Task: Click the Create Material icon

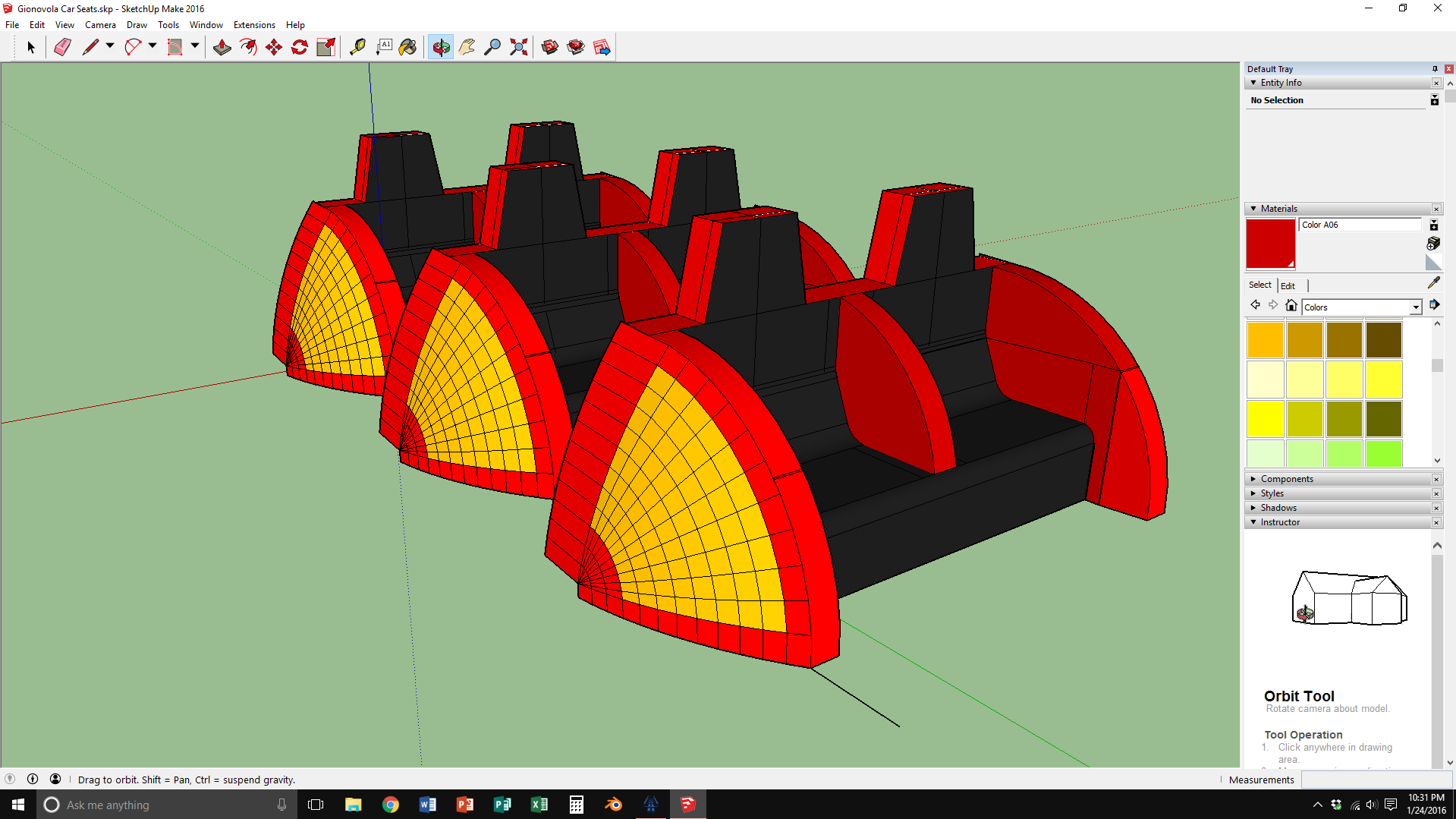Action: [x=1433, y=244]
